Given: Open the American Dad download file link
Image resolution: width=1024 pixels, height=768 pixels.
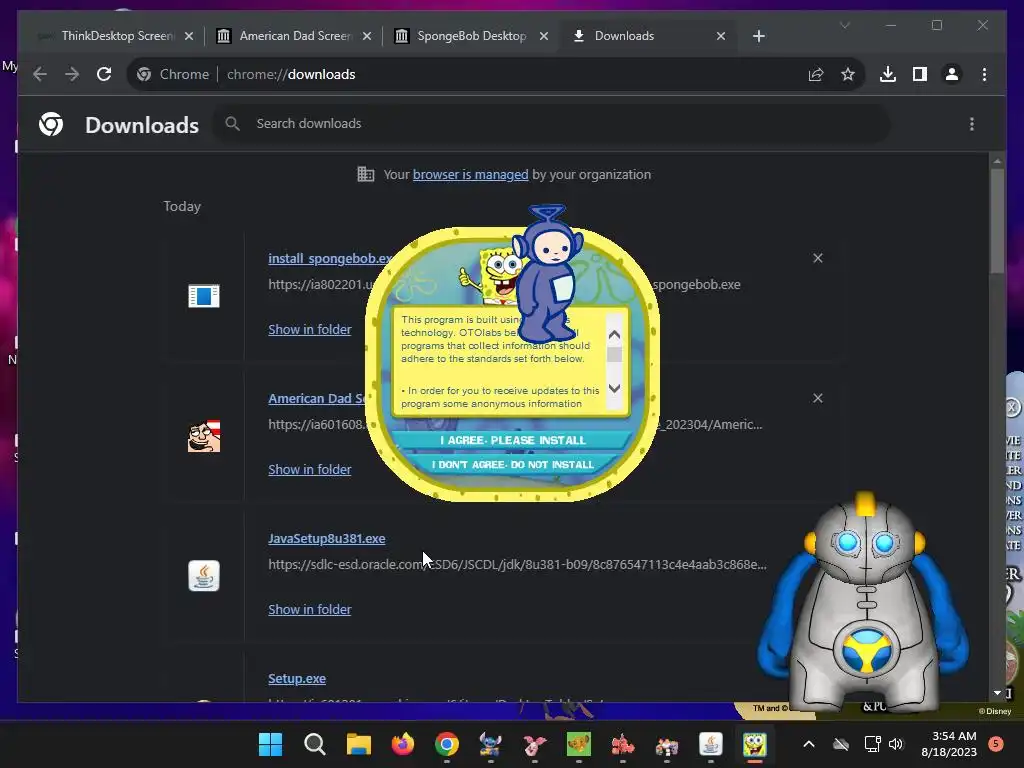Looking at the screenshot, I should 317,398.
